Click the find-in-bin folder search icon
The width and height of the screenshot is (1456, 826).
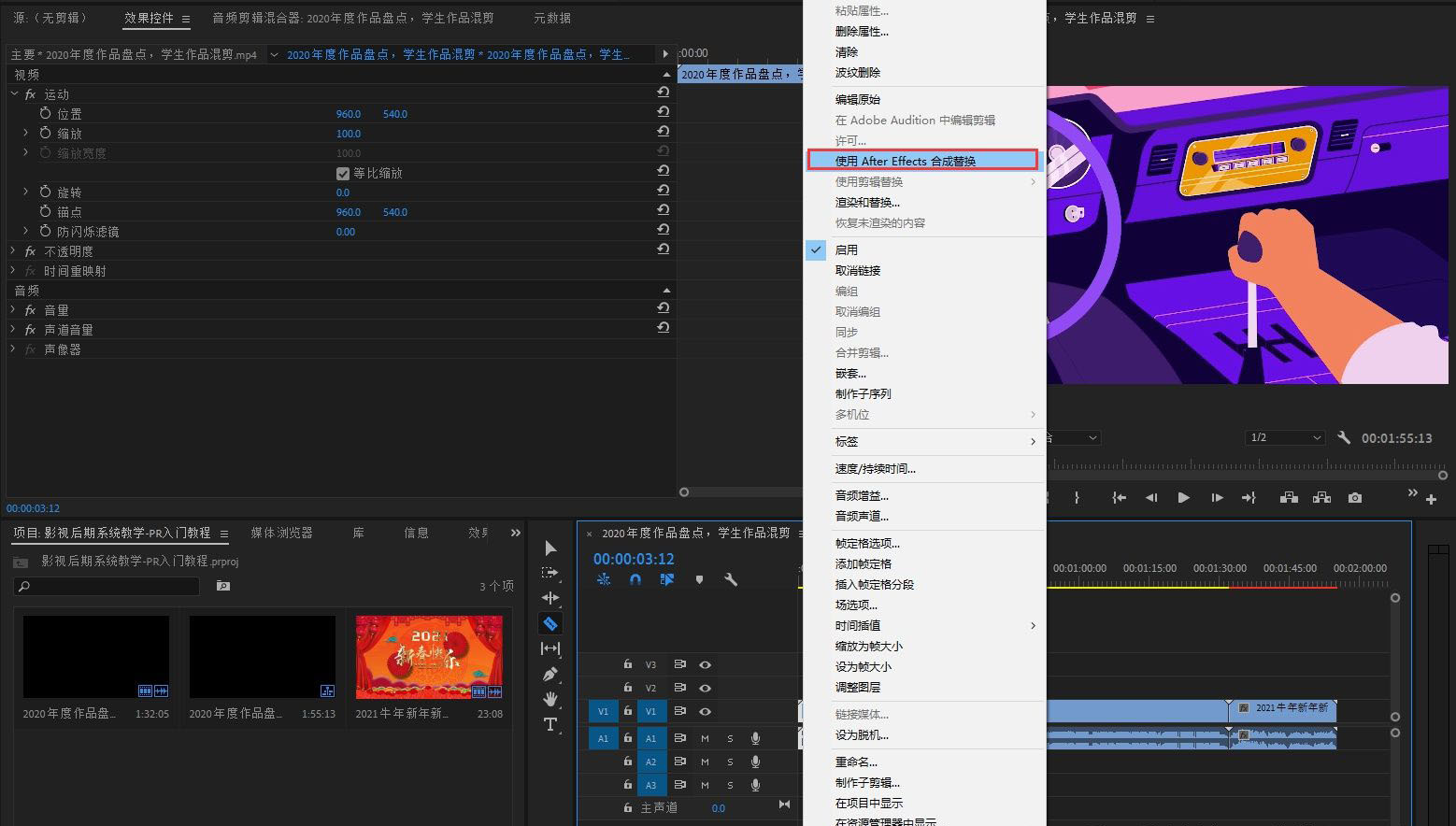click(x=222, y=586)
